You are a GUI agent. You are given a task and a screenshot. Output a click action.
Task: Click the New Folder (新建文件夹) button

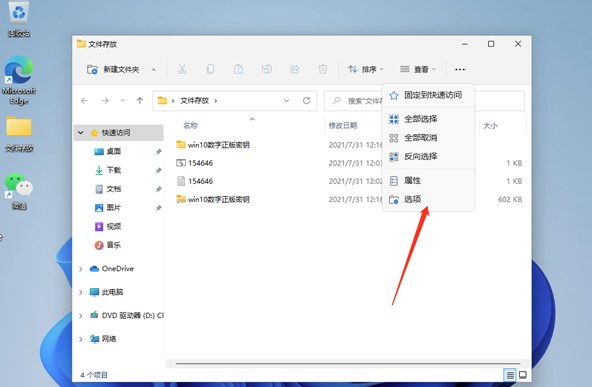pyautogui.click(x=113, y=69)
